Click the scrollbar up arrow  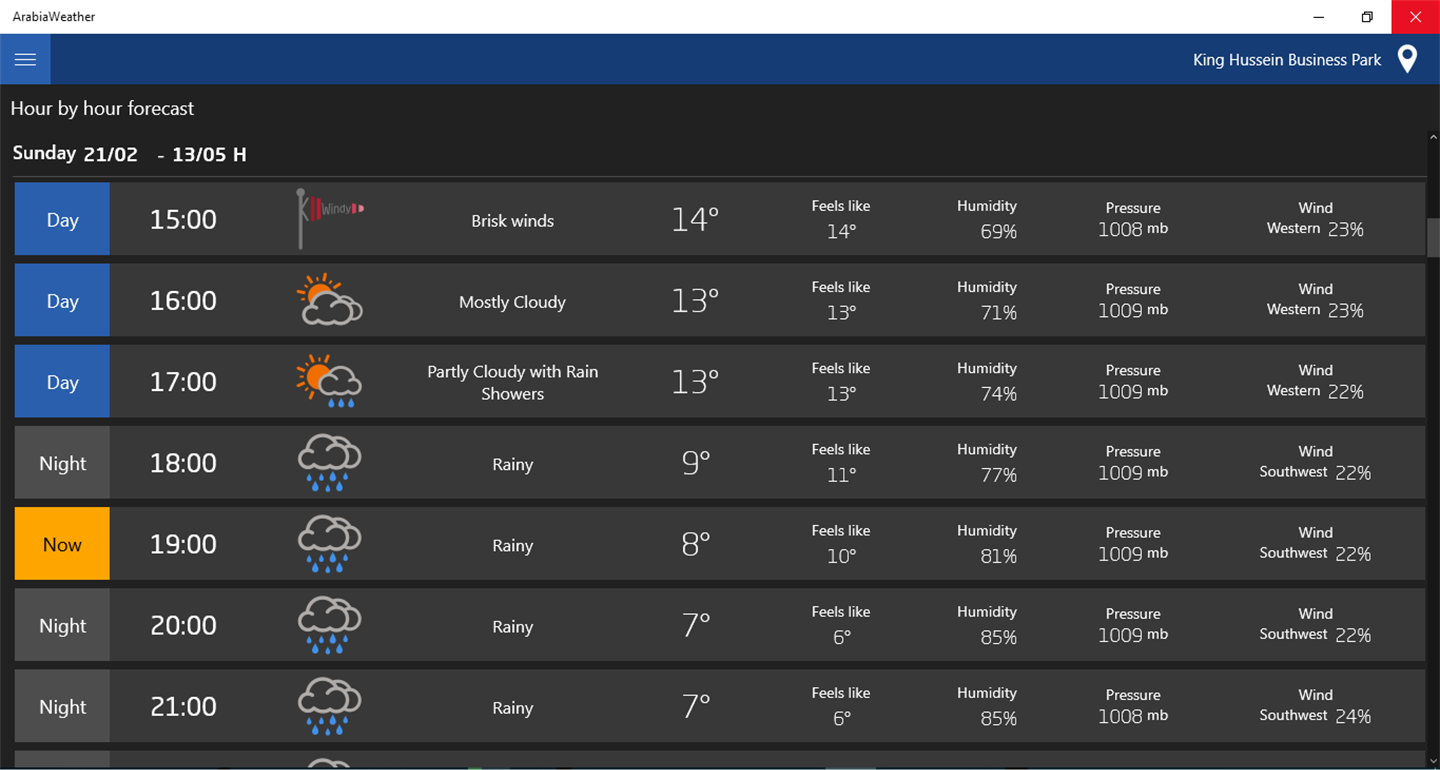1433,137
